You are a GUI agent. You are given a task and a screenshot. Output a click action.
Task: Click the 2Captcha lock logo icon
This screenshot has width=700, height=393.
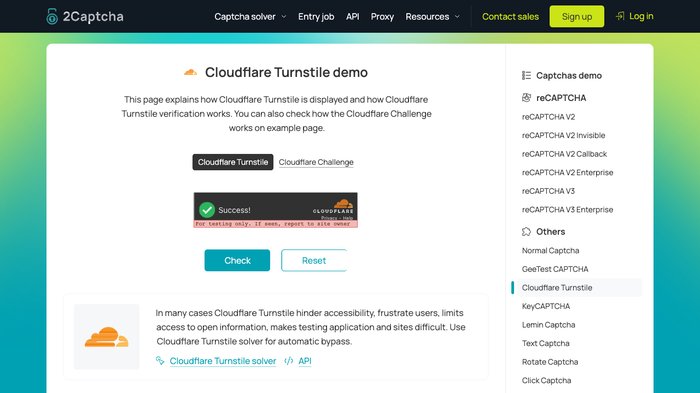(x=52, y=17)
